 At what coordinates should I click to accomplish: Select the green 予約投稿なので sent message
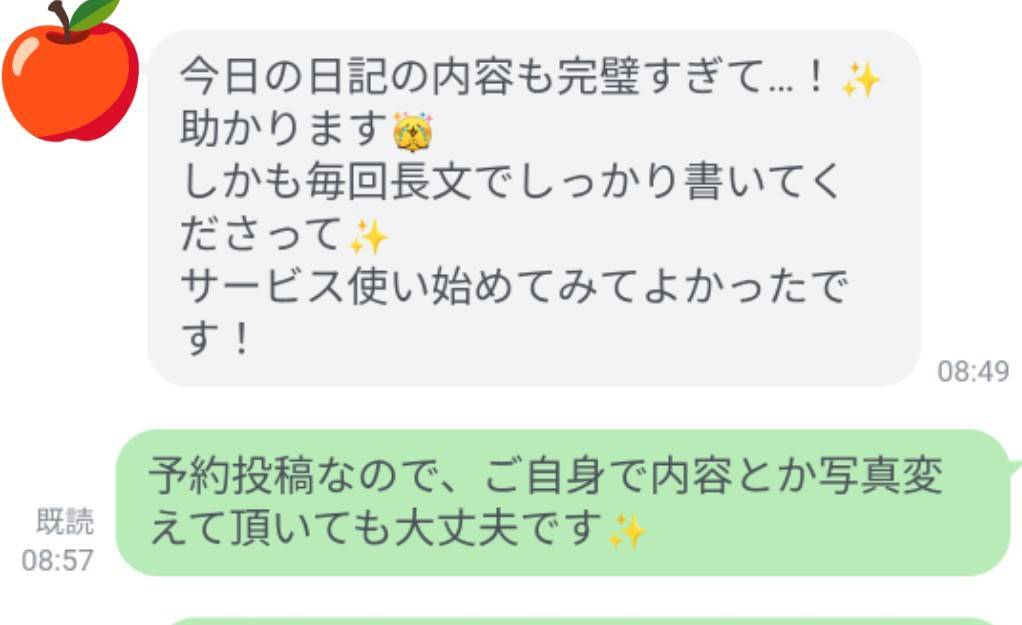pos(563,502)
